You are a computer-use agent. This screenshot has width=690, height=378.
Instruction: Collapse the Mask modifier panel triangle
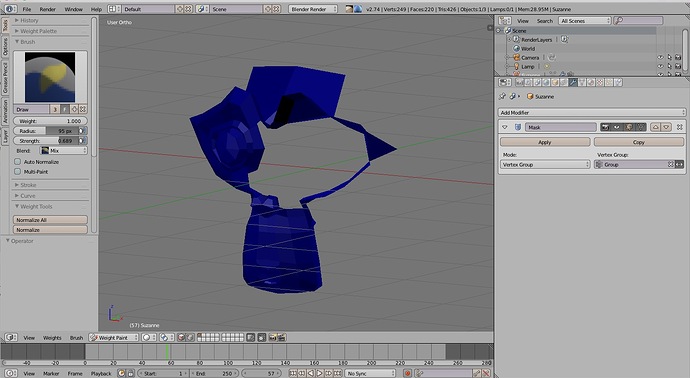point(505,127)
